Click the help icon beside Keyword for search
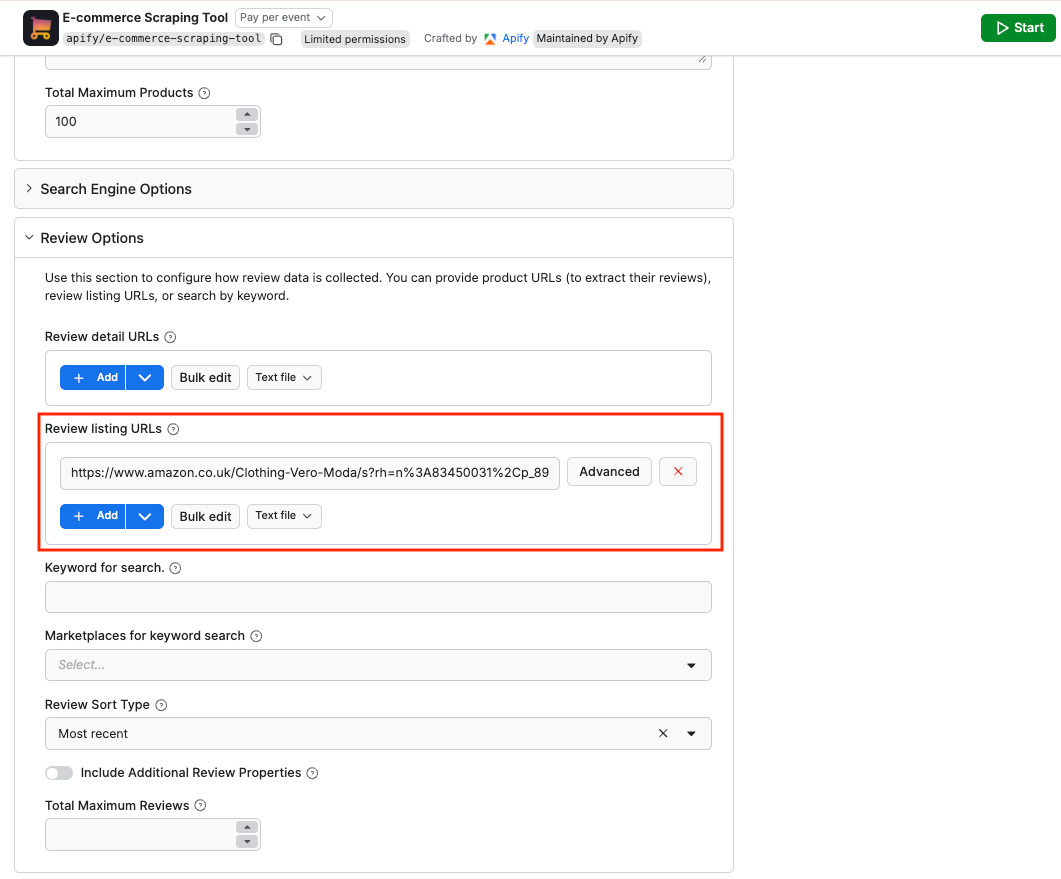Viewport: 1061px width, 879px height. tap(176, 567)
